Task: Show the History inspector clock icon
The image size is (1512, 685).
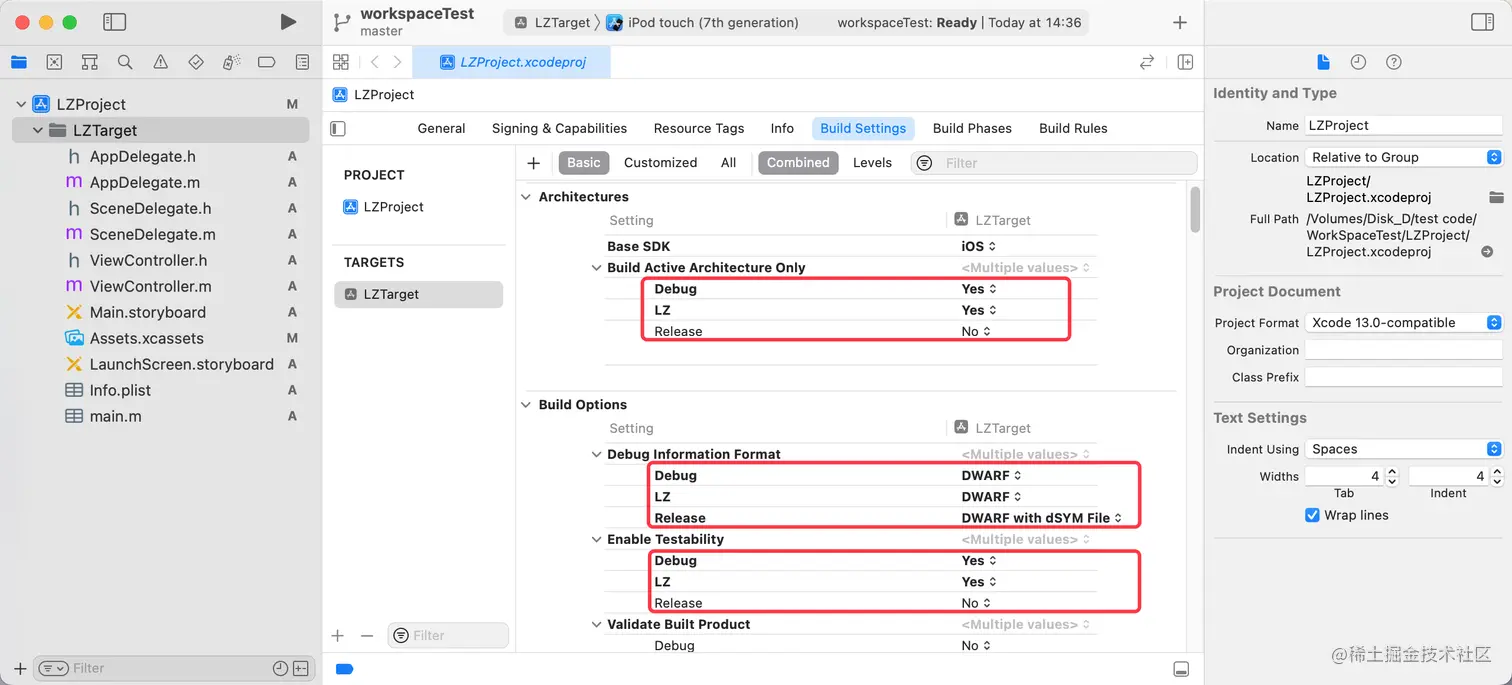Action: point(1358,62)
